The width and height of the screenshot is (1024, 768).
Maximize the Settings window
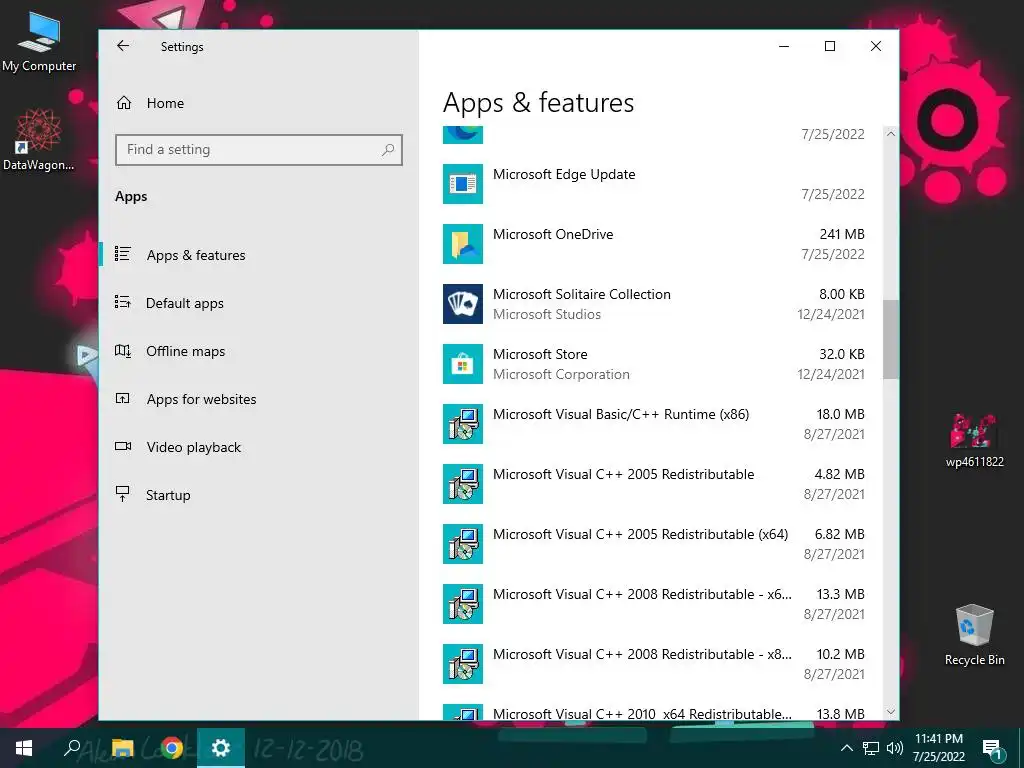click(830, 46)
